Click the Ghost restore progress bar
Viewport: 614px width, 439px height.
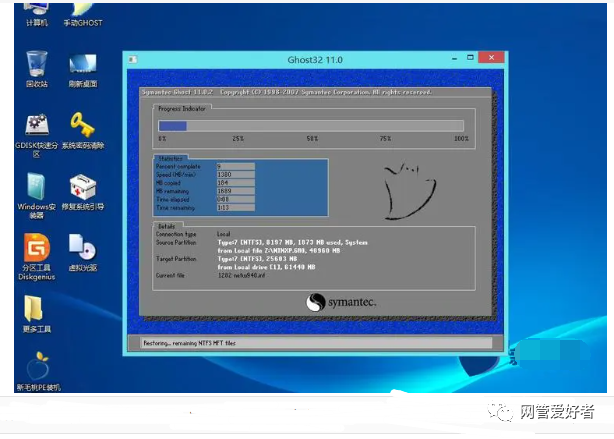click(x=311, y=126)
